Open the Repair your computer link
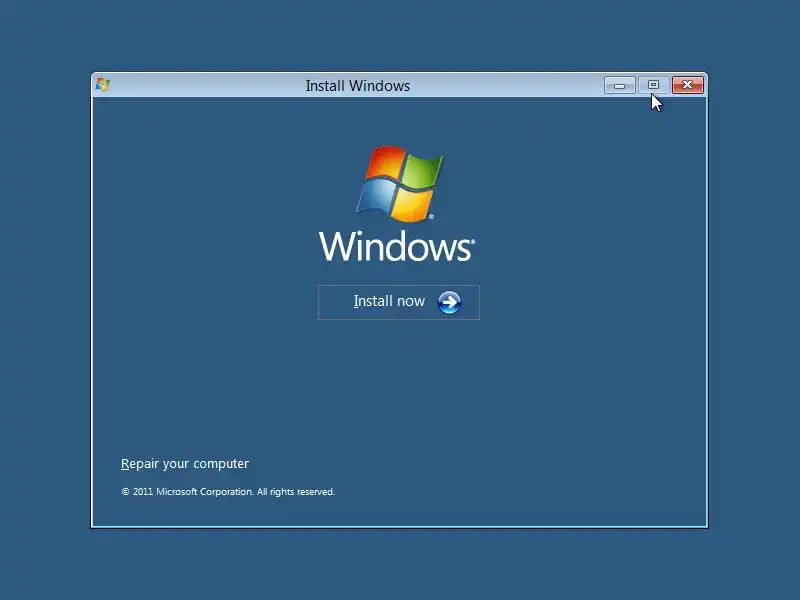The height and width of the screenshot is (600, 800). tap(185, 463)
